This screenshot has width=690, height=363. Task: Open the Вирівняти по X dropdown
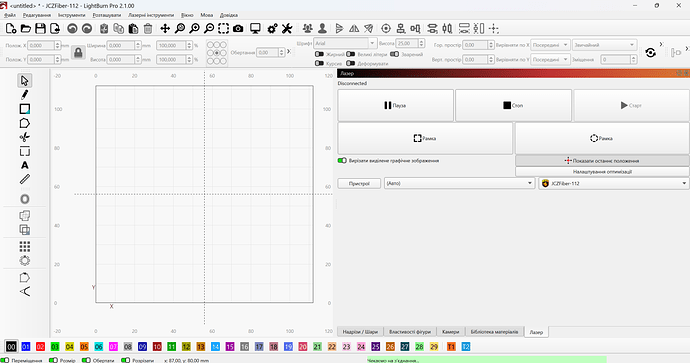[x=551, y=45]
